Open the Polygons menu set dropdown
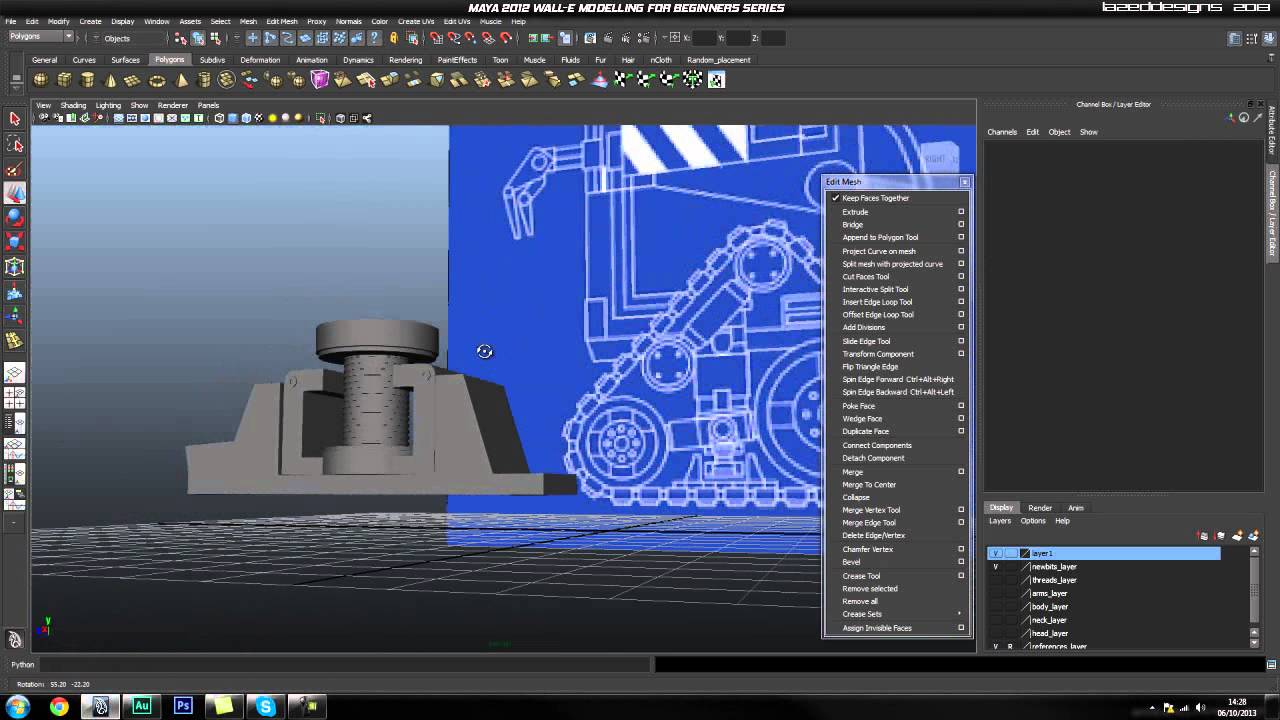 (x=41, y=37)
